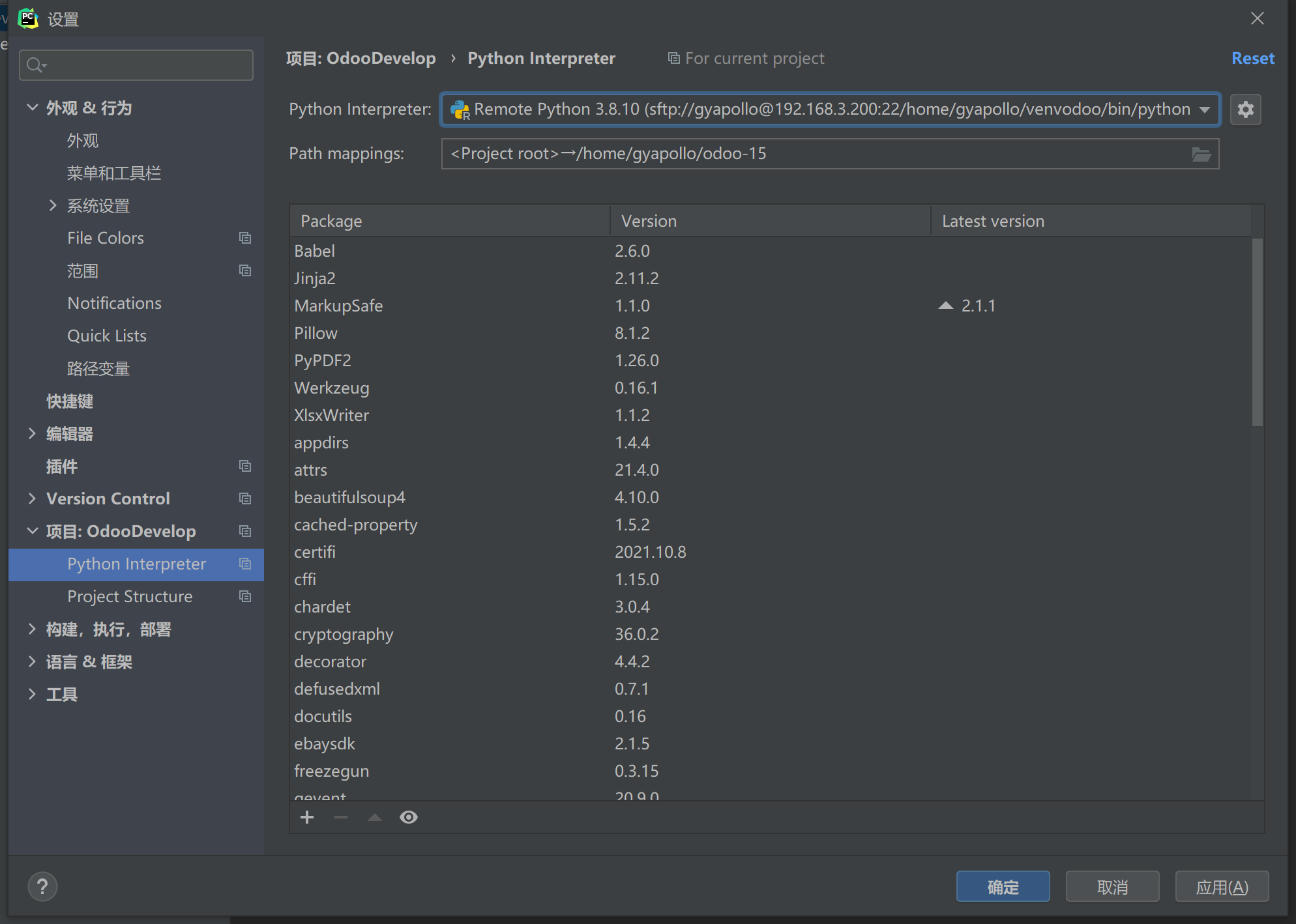
Task: Select 外观 in settings tree
Action: click(83, 141)
